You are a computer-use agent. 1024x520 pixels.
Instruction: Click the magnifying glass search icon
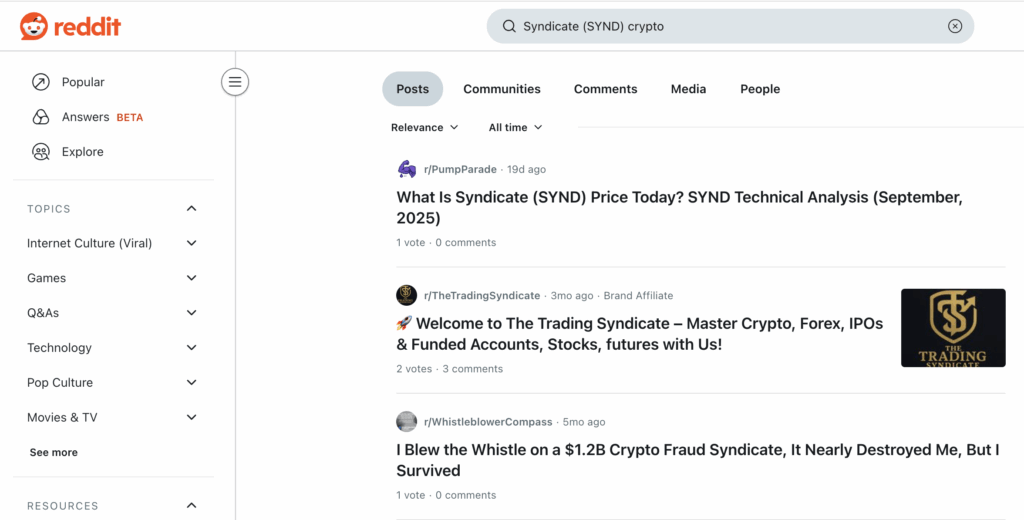click(x=509, y=26)
